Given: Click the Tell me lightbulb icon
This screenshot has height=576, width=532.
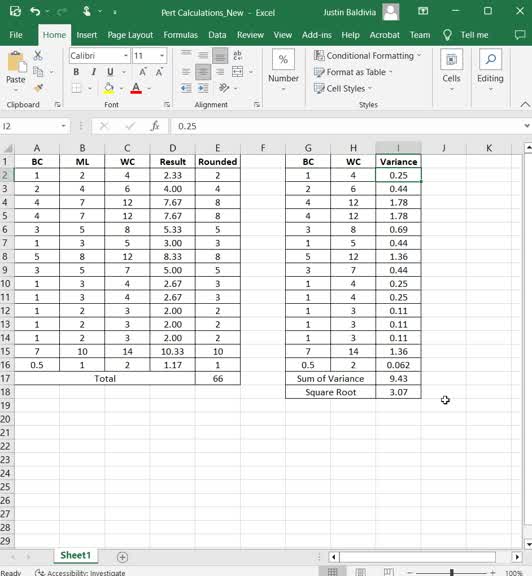Looking at the screenshot, I should pyautogui.click(x=447, y=35).
